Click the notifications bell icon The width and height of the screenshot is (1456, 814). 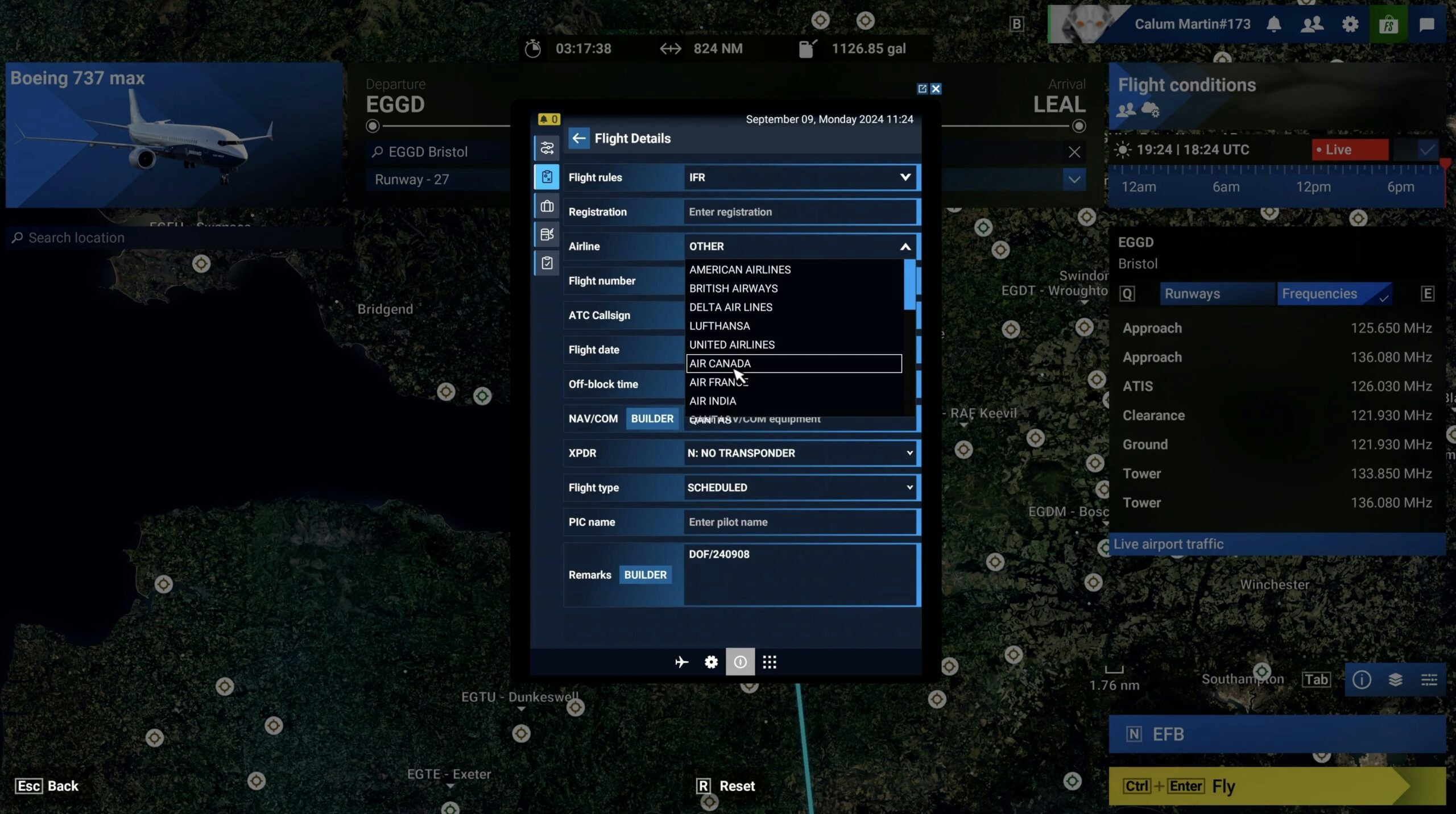coord(1274,24)
